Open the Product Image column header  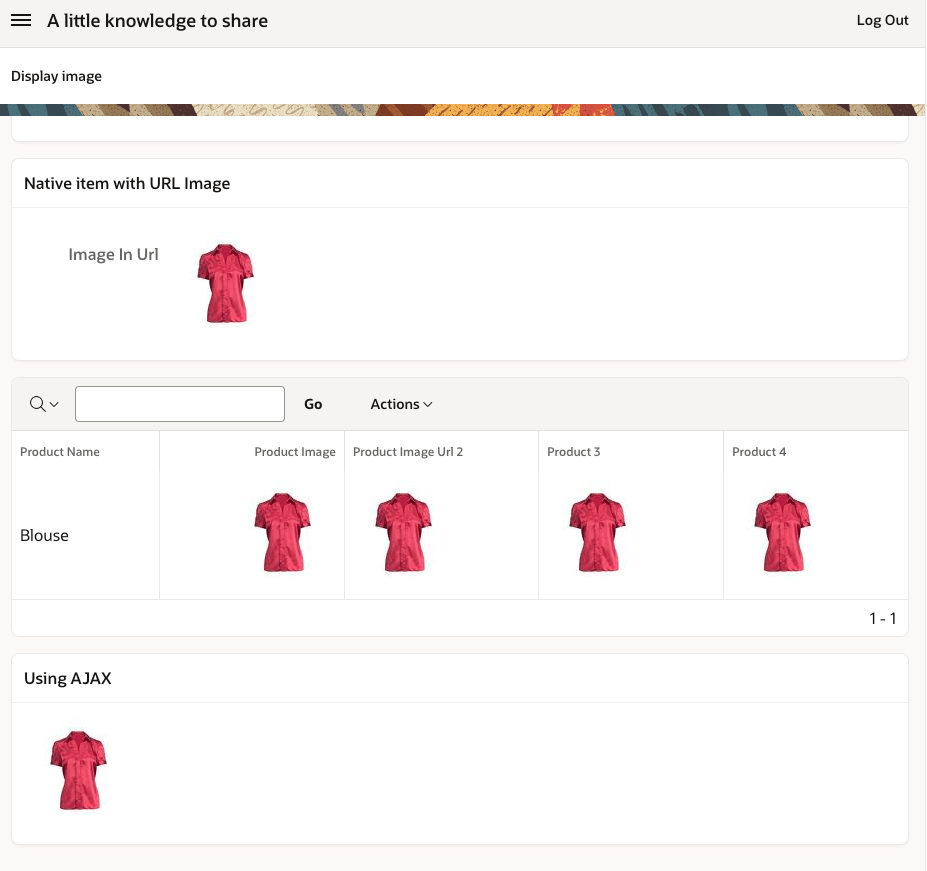pyautogui.click(x=295, y=452)
